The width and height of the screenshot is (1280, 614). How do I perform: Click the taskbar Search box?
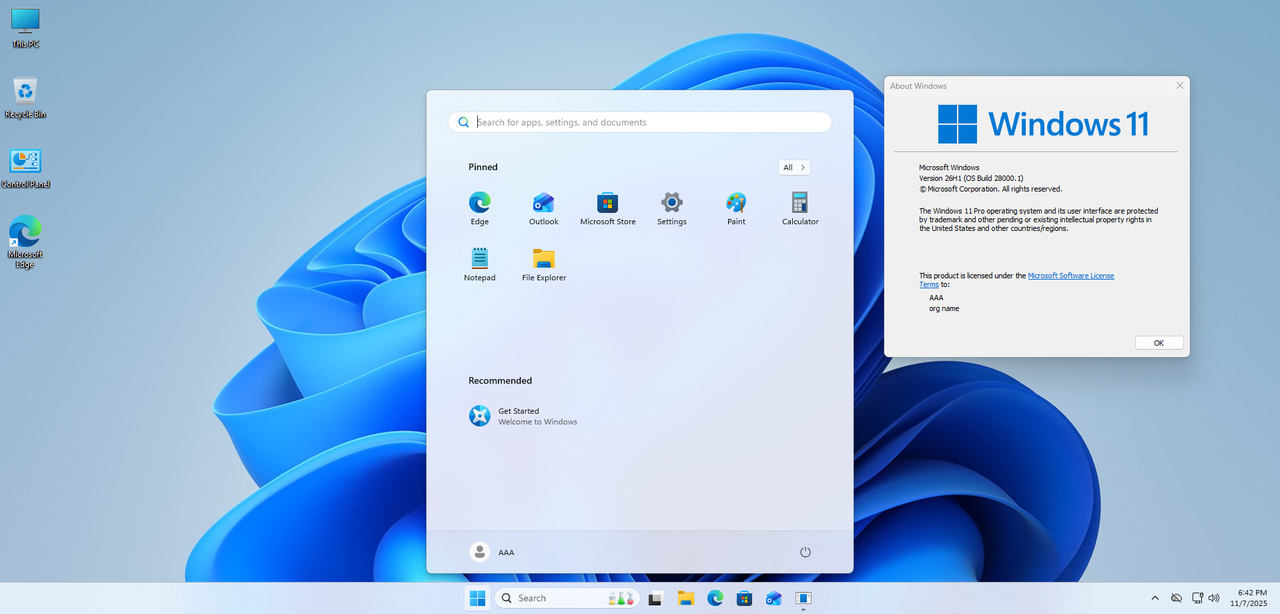click(x=566, y=598)
